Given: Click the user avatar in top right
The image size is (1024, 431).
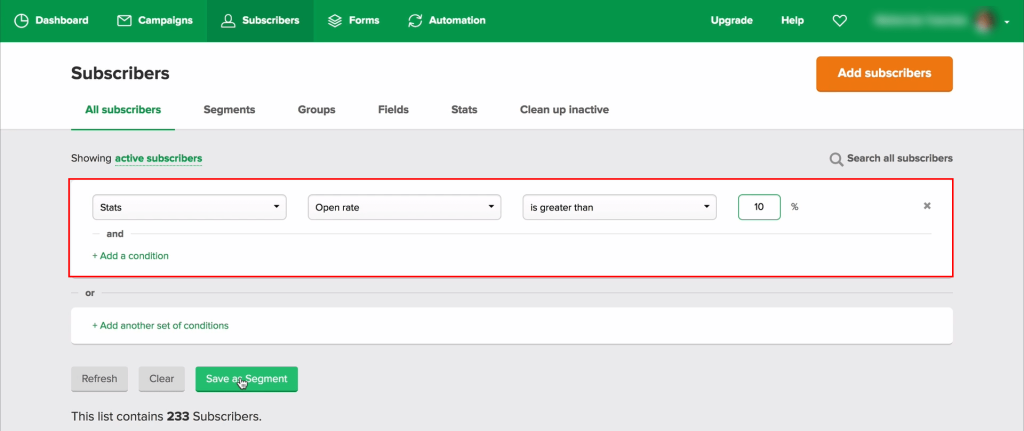Looking at the screenshot, I should [x=985, y=20].
